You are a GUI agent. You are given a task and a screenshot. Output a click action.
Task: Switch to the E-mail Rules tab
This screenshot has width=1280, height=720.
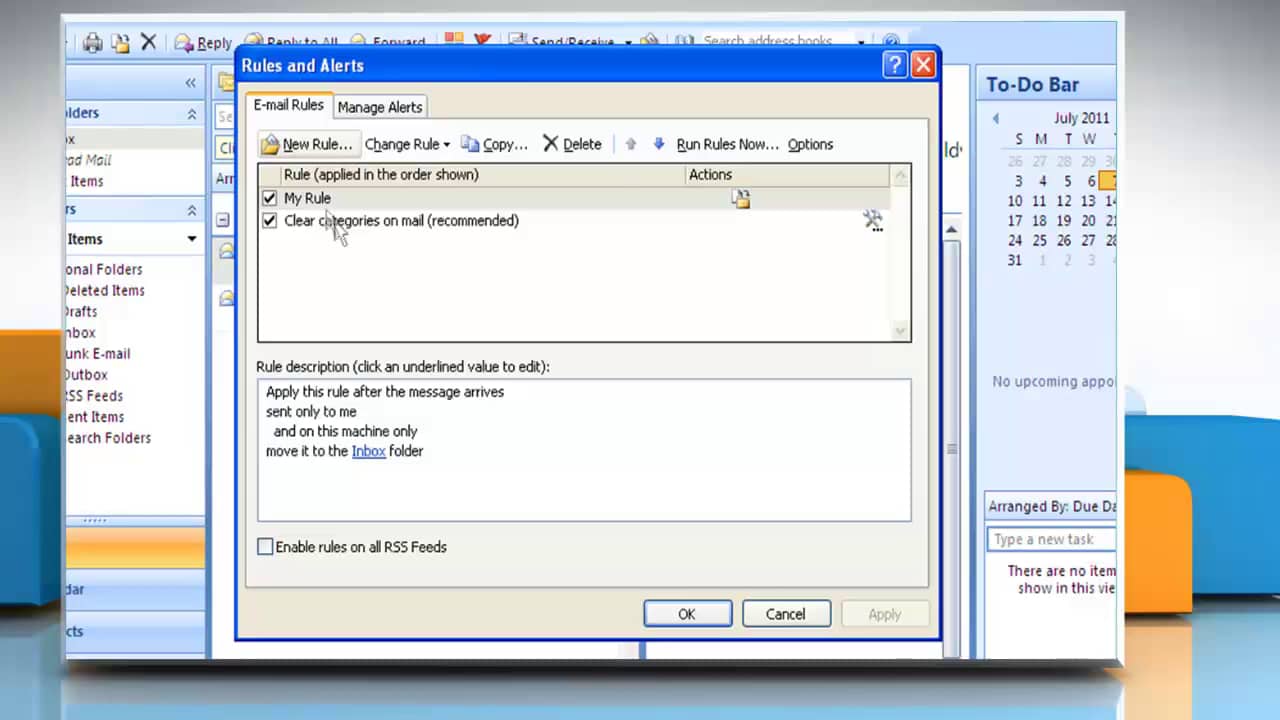click(288, 105)
